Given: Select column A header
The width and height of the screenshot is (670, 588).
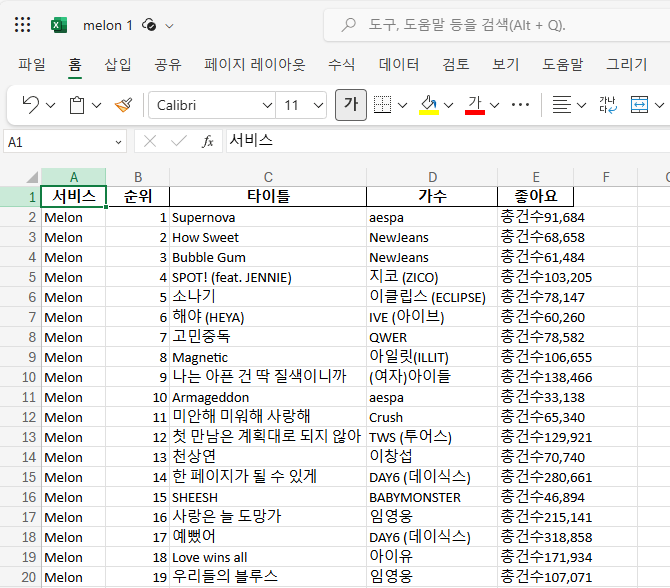Looking at the screenshot, I should click(73, 177).
